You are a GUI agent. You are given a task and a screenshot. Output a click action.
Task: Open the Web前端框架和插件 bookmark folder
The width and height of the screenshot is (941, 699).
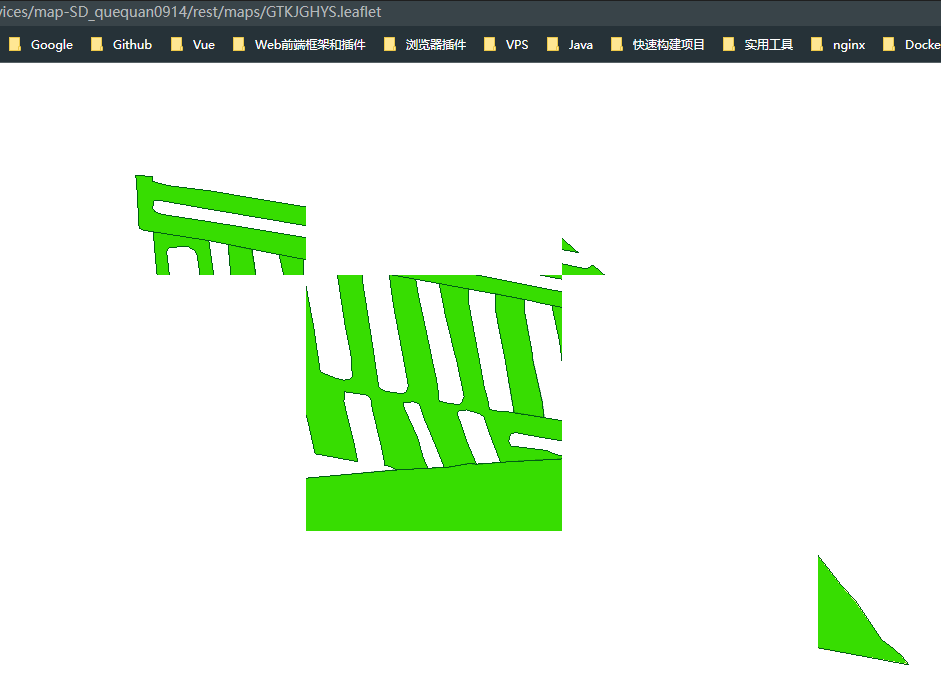pyautogui.click(x=299, y=44)
